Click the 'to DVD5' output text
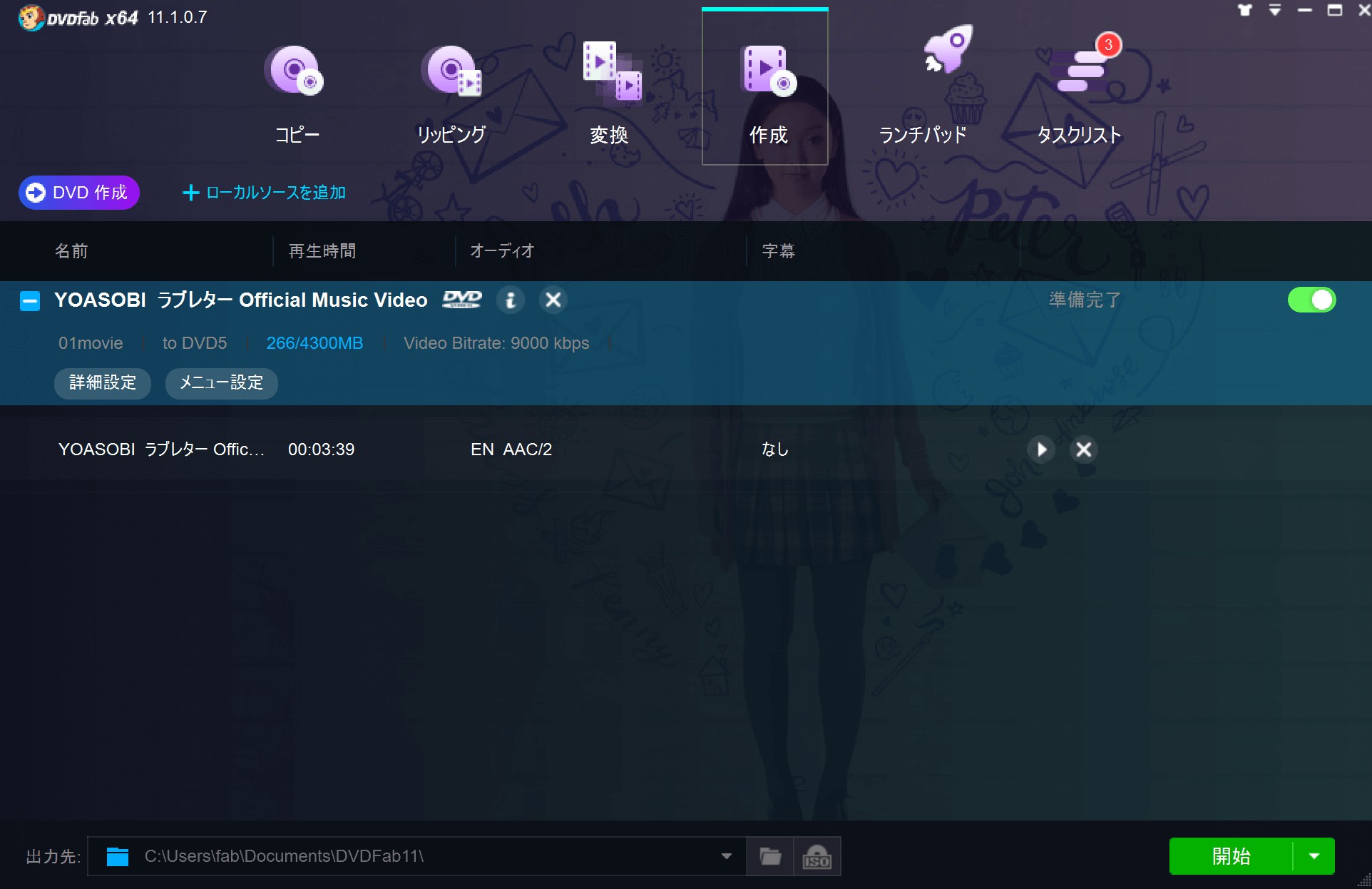The height and width of the screenshot is (889, 1372). (x=195, y=343)
